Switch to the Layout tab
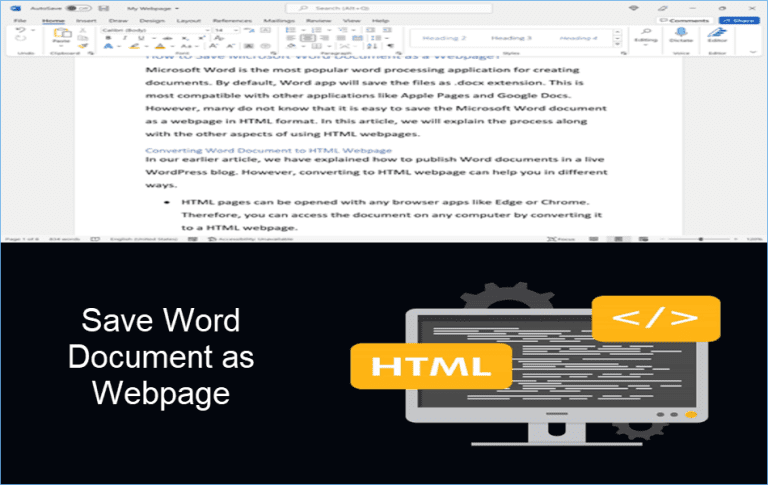This screenshot has height=485, width=768. tap(189, 21)
